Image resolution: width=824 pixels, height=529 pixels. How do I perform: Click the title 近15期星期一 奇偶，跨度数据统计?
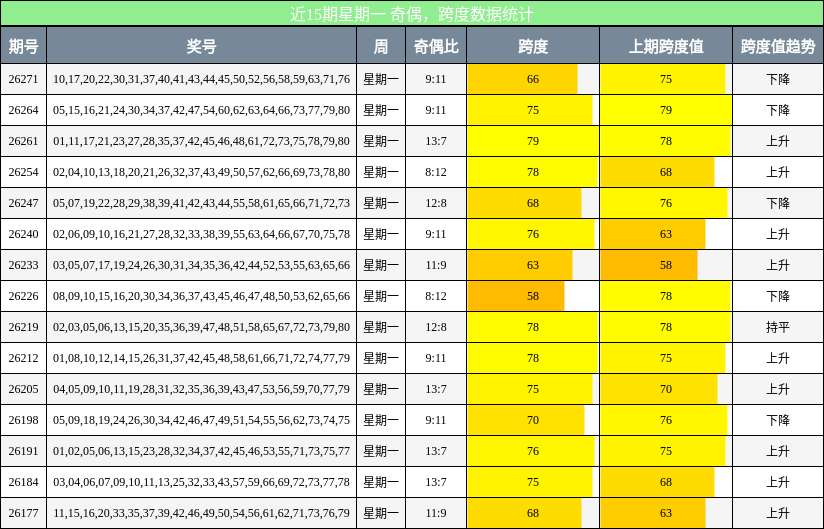411,14
